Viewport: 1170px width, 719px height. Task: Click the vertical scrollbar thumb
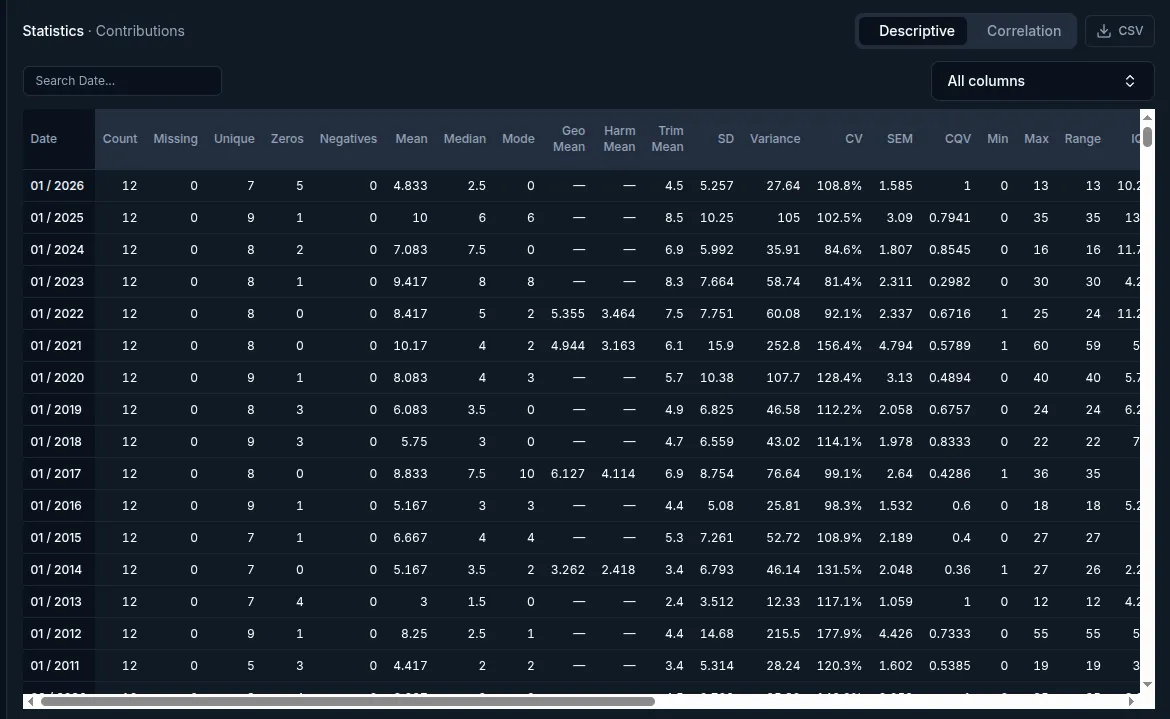[1148, 136]
